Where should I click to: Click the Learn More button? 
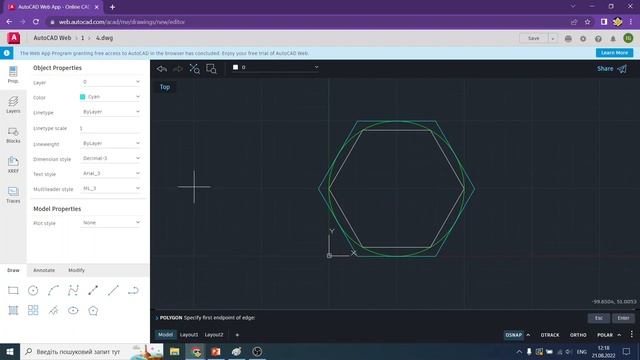click(614, 53)
